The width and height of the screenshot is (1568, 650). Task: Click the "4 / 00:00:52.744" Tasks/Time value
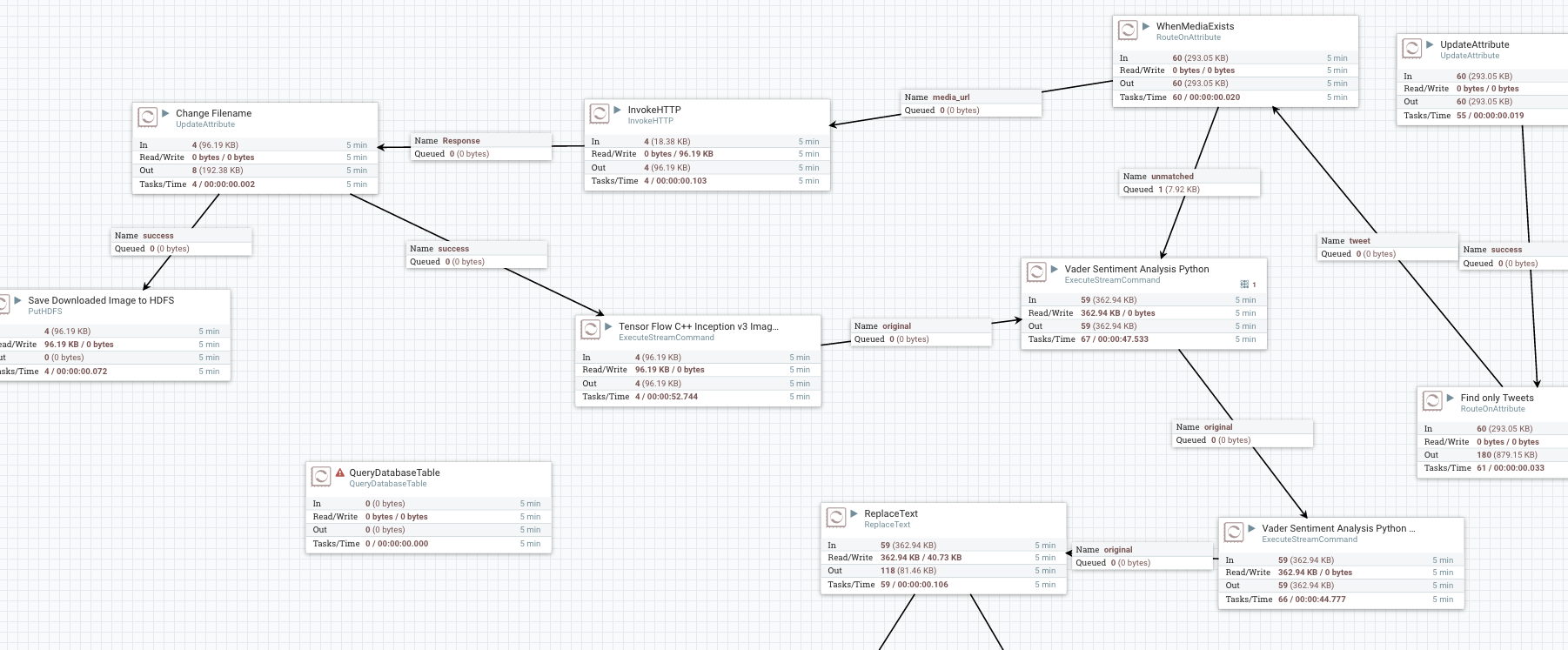667,397
